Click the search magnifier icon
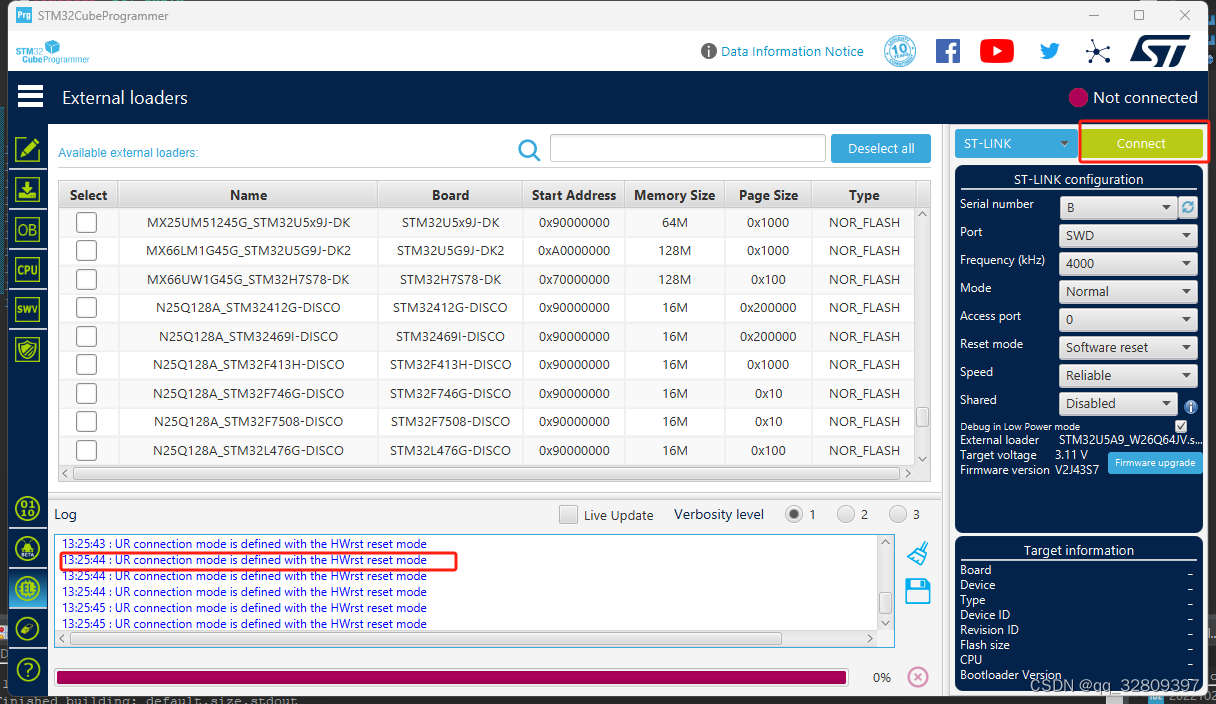 tap(529, 149)
